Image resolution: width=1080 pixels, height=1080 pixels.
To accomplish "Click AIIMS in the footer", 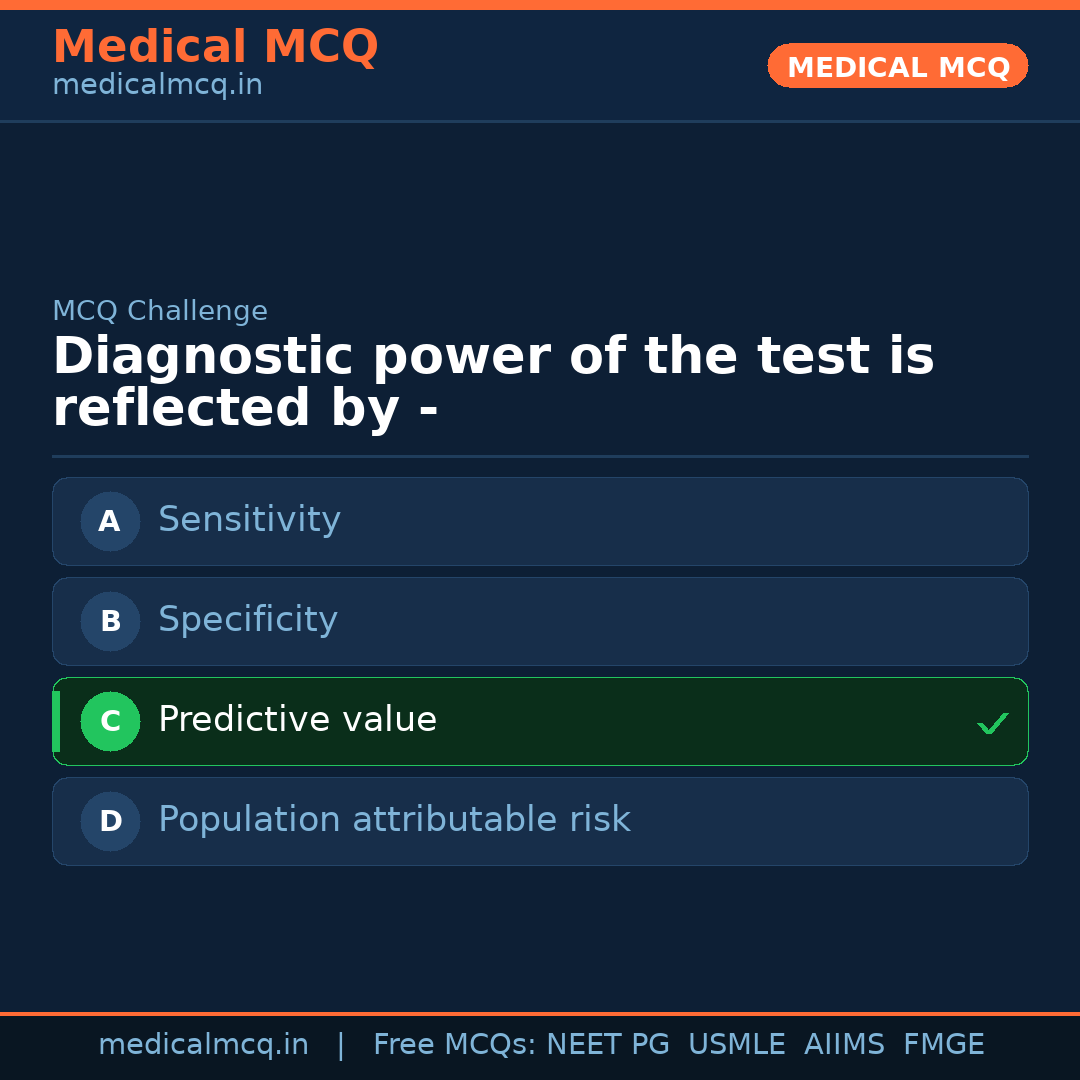I will point(844,1045).
